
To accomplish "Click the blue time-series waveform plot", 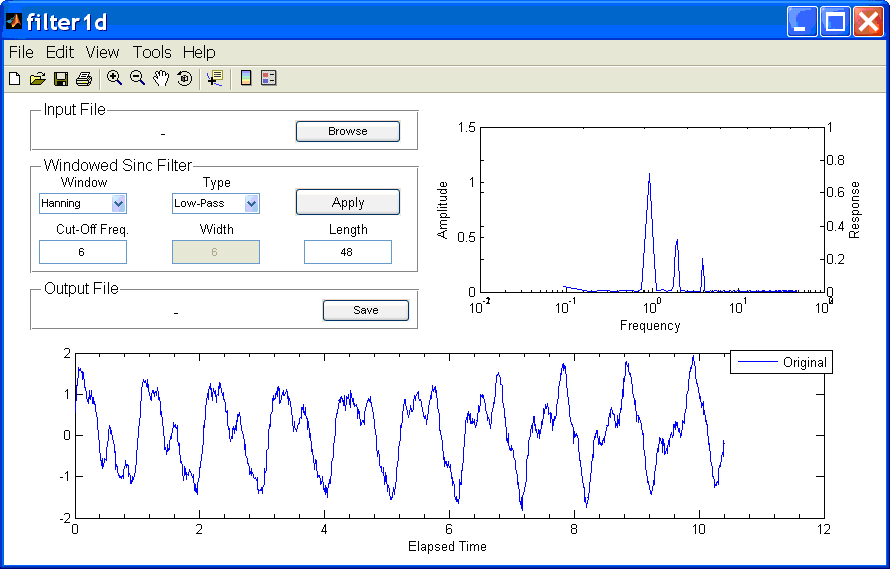I will (x=399, y=433).
